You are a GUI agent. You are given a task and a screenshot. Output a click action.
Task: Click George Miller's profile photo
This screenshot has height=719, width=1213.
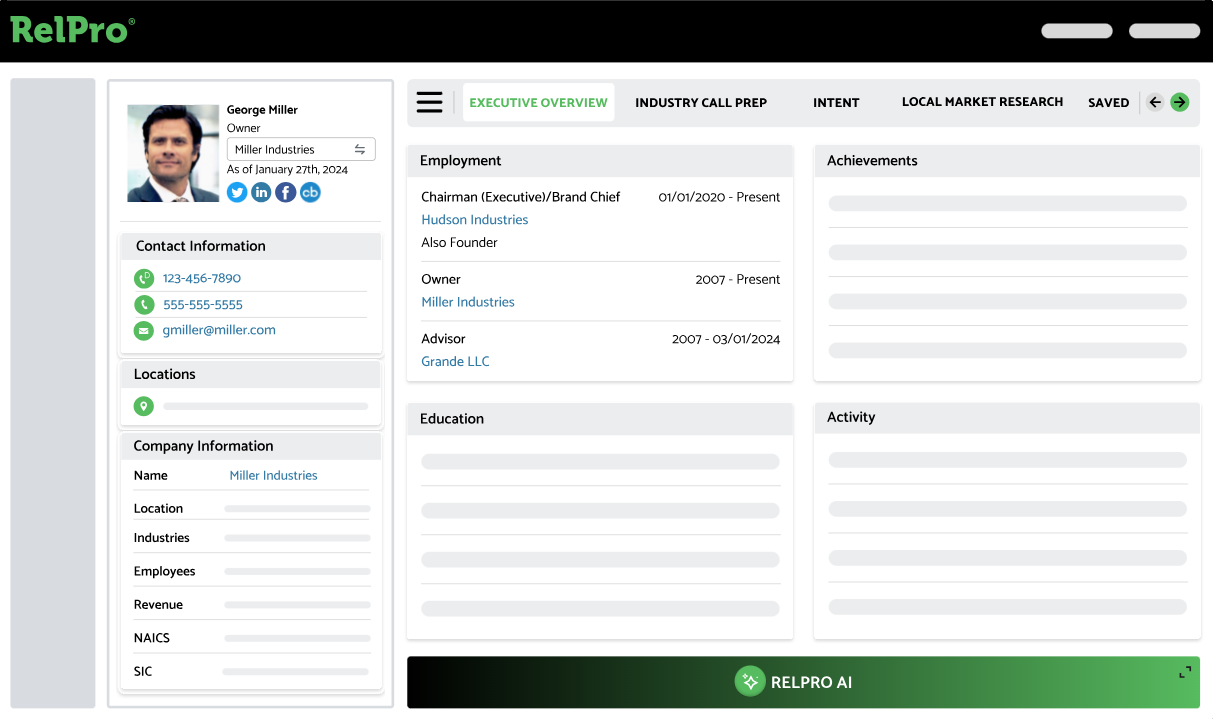173,153
